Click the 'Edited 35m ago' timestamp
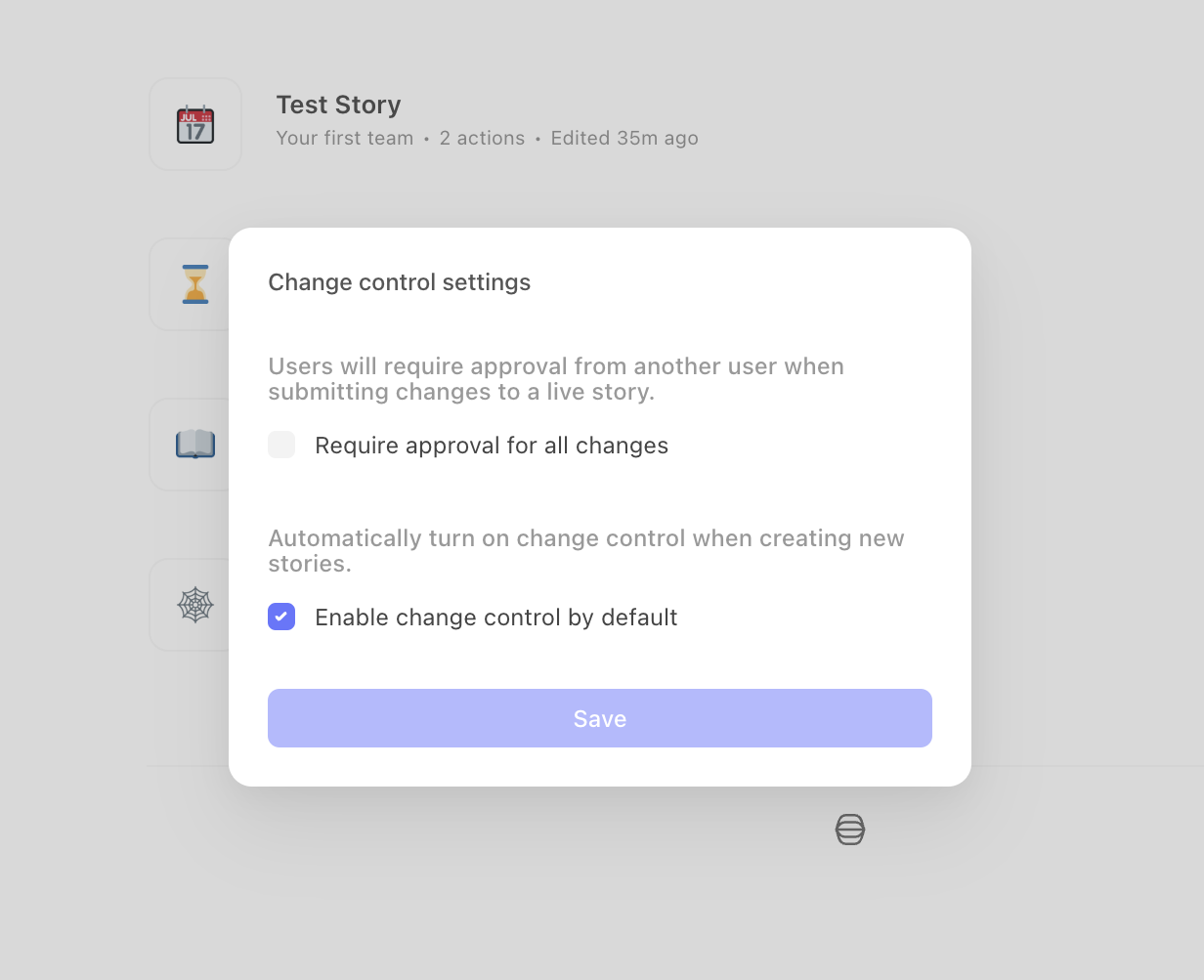Viewport: 1204px width, 980px height. [x=624, y=138]
